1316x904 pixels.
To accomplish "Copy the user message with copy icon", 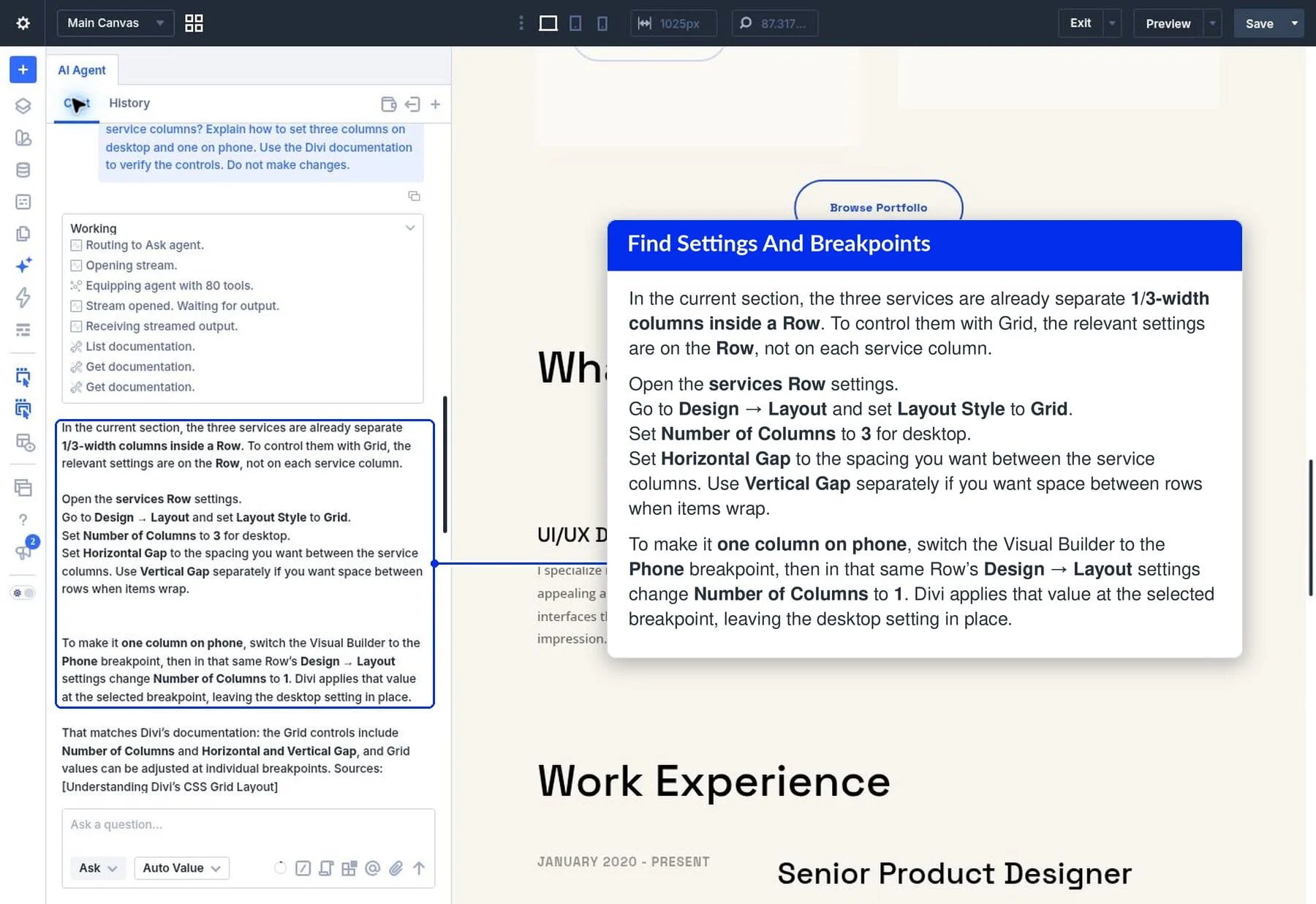I will coord(414,196).
